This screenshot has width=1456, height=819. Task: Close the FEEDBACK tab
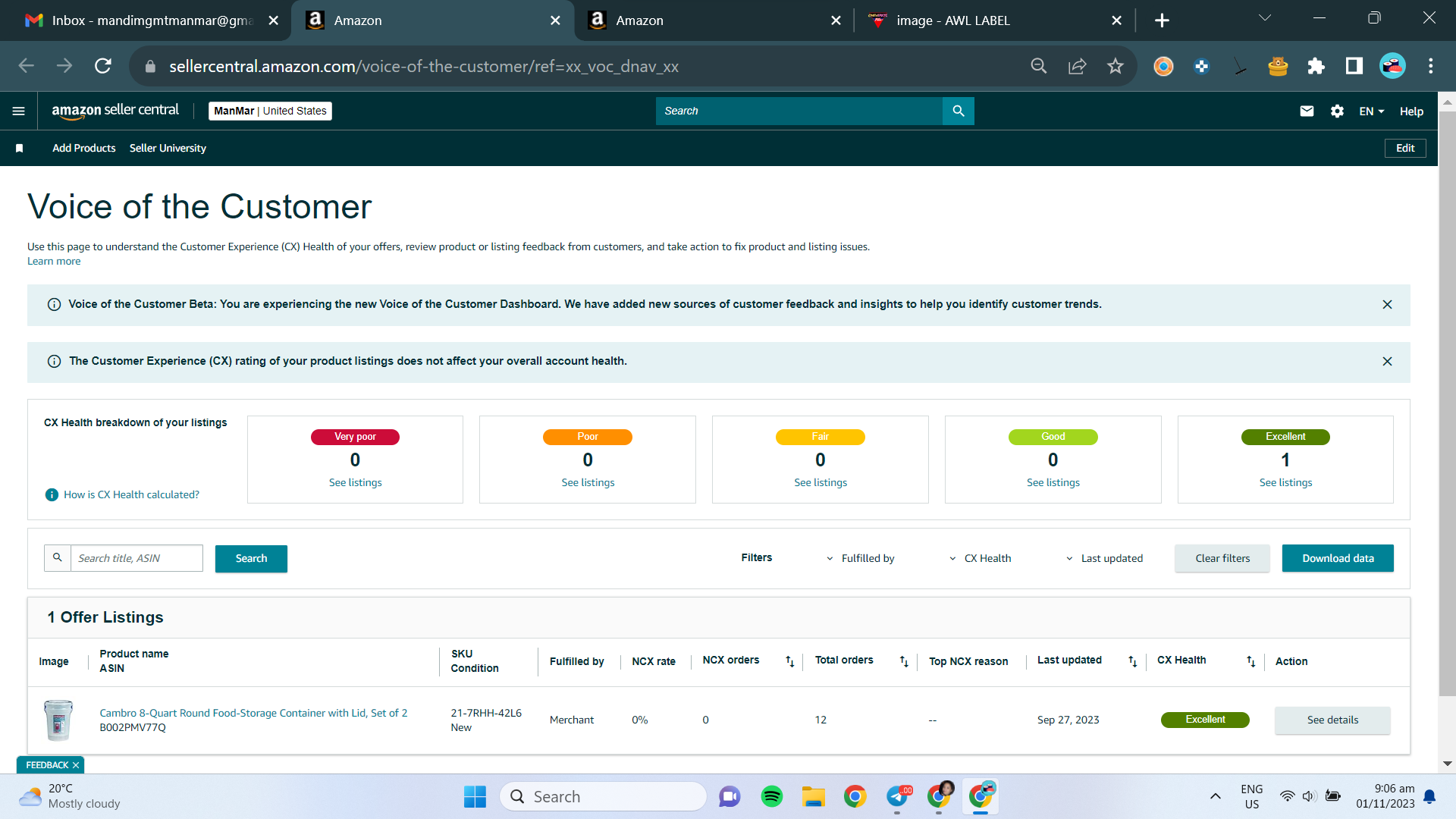click(x=76, y=765)
